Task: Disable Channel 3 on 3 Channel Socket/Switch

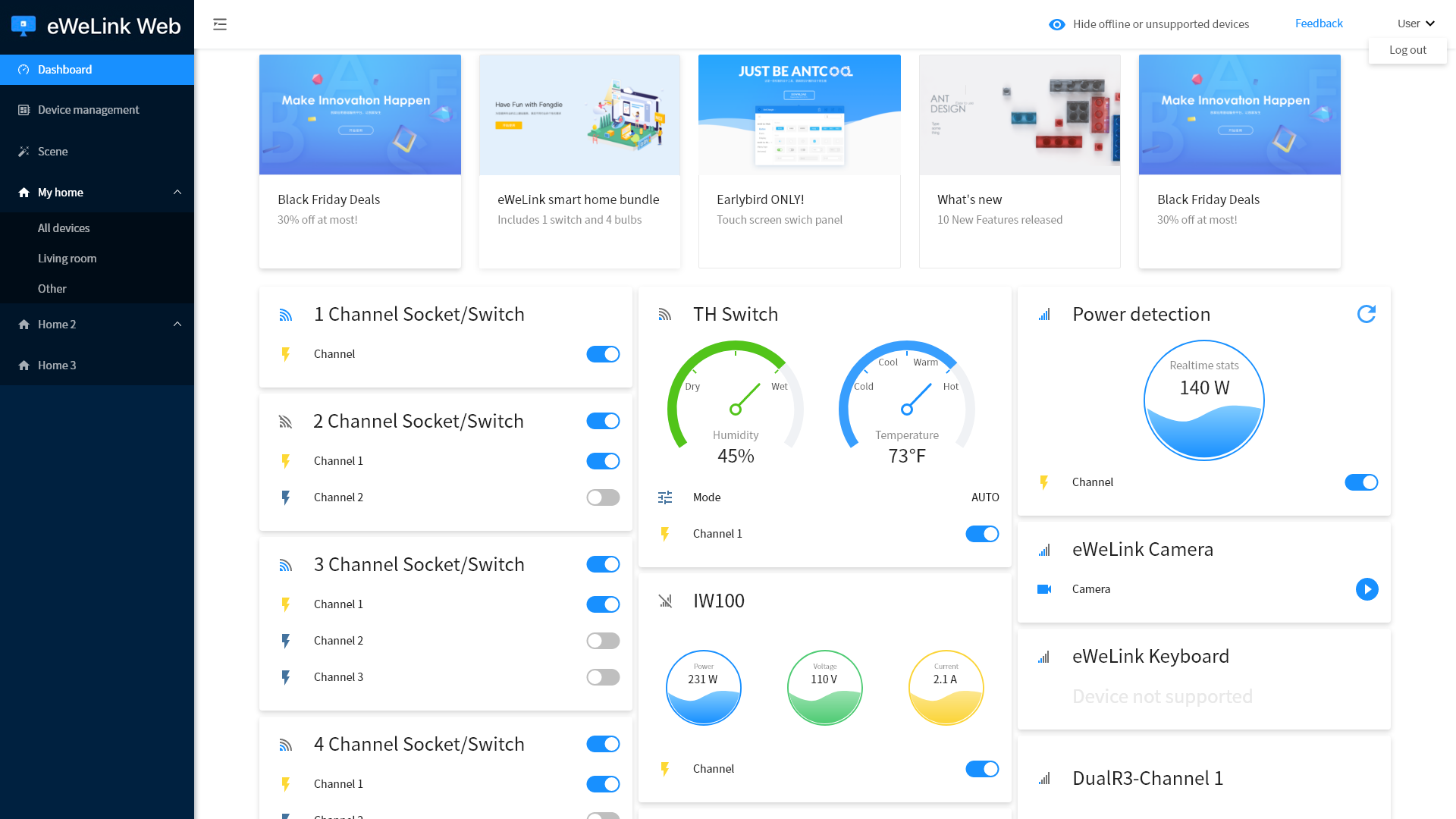Action: [x=602, y=677]
